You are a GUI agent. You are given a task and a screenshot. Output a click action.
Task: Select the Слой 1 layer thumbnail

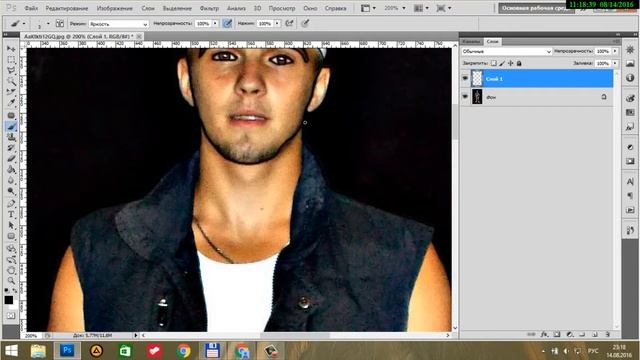477,78
